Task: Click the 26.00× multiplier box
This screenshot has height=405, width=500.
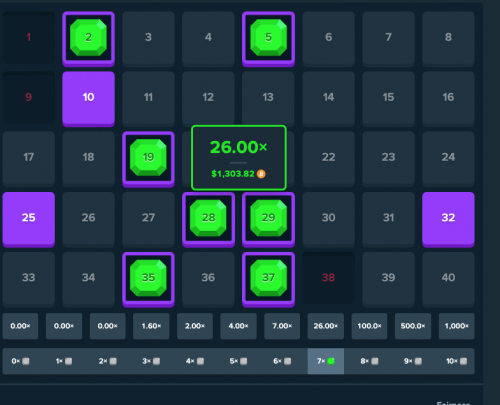Action: click(326, 326)
